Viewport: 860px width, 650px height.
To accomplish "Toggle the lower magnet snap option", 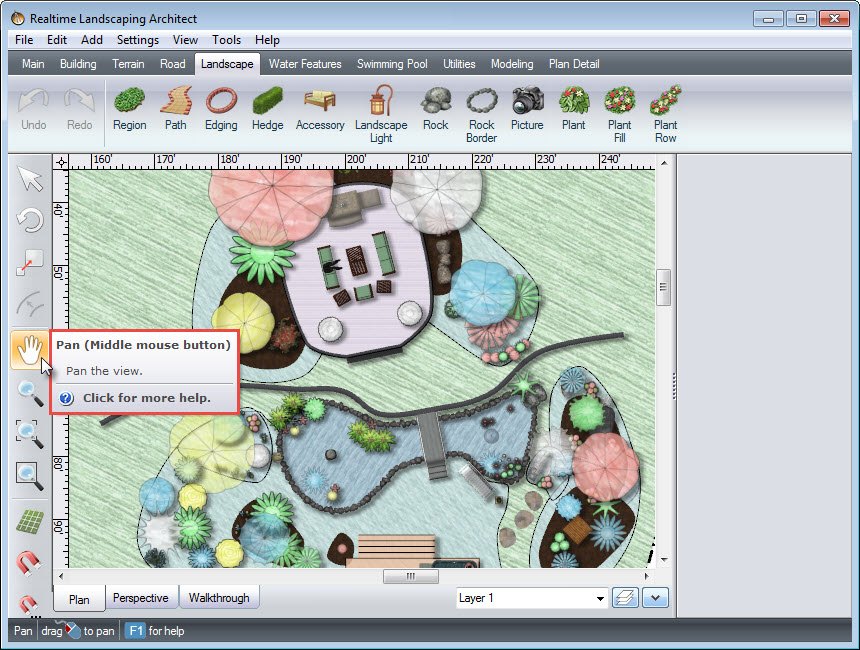I will coord(30,605).
